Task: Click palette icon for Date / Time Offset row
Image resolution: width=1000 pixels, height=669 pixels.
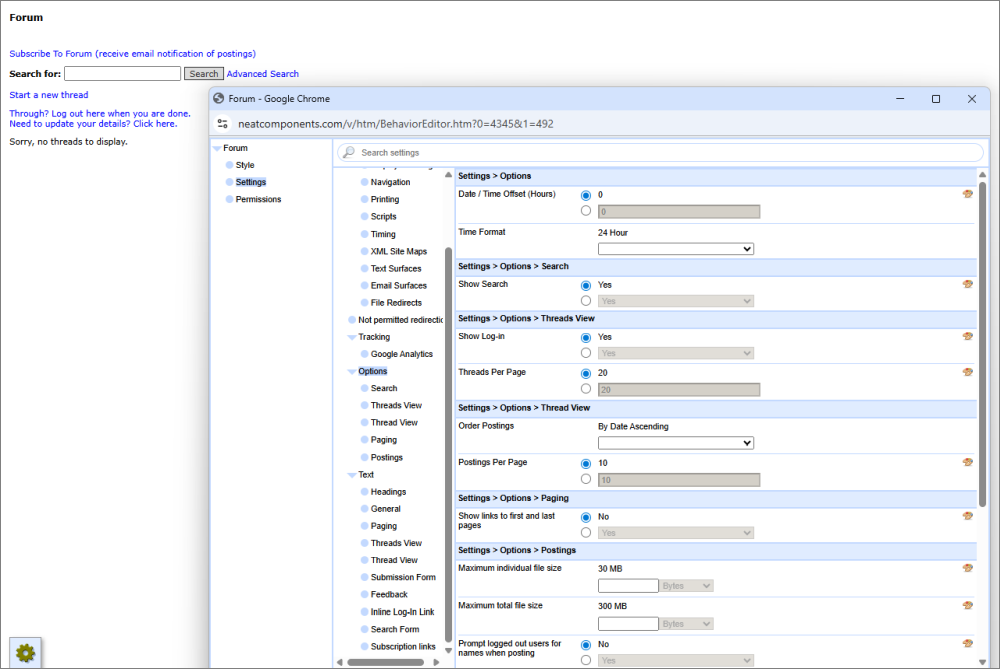Action: (x=967, y=194)
